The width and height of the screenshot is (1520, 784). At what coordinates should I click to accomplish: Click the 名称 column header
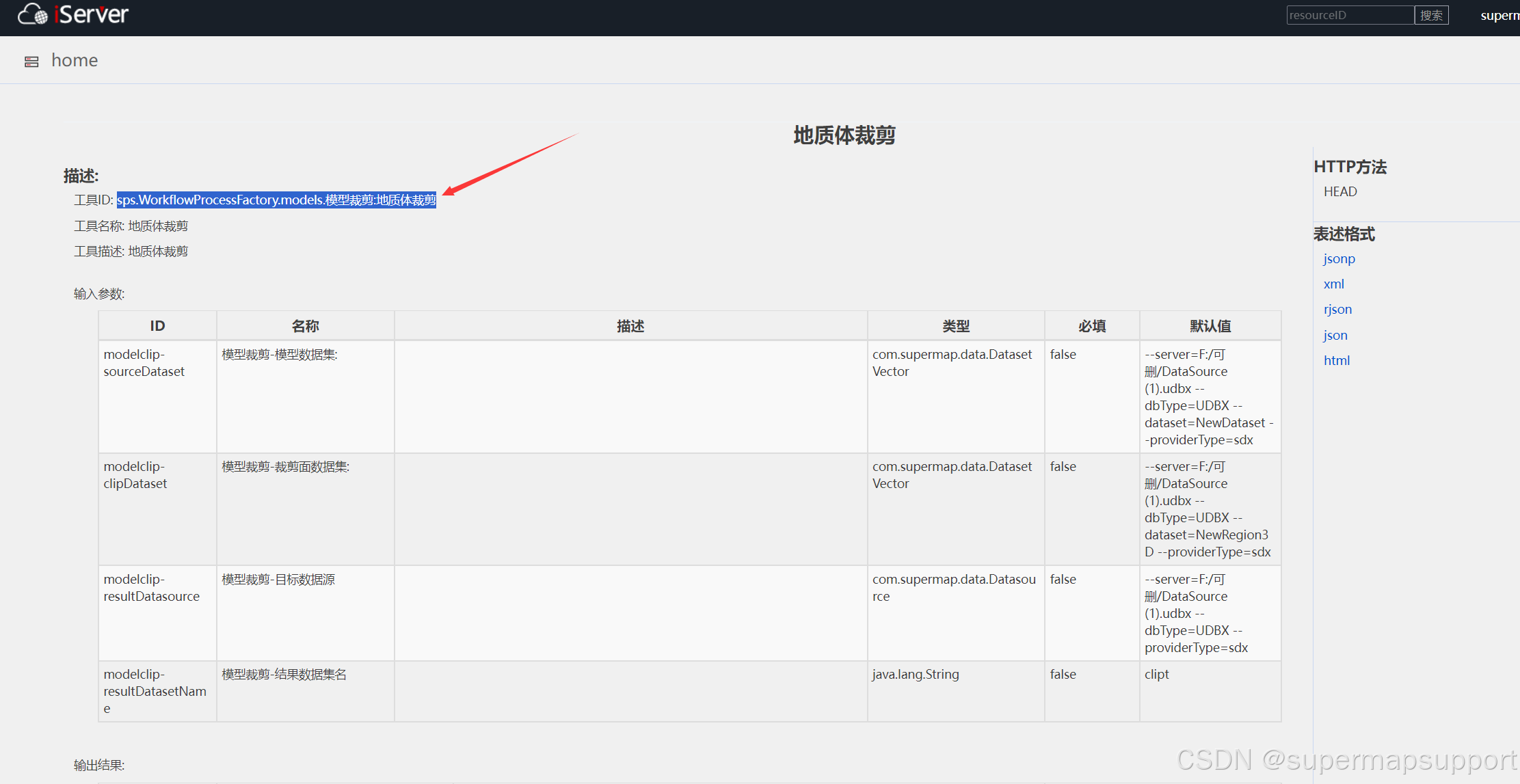[x=305, y=326]
